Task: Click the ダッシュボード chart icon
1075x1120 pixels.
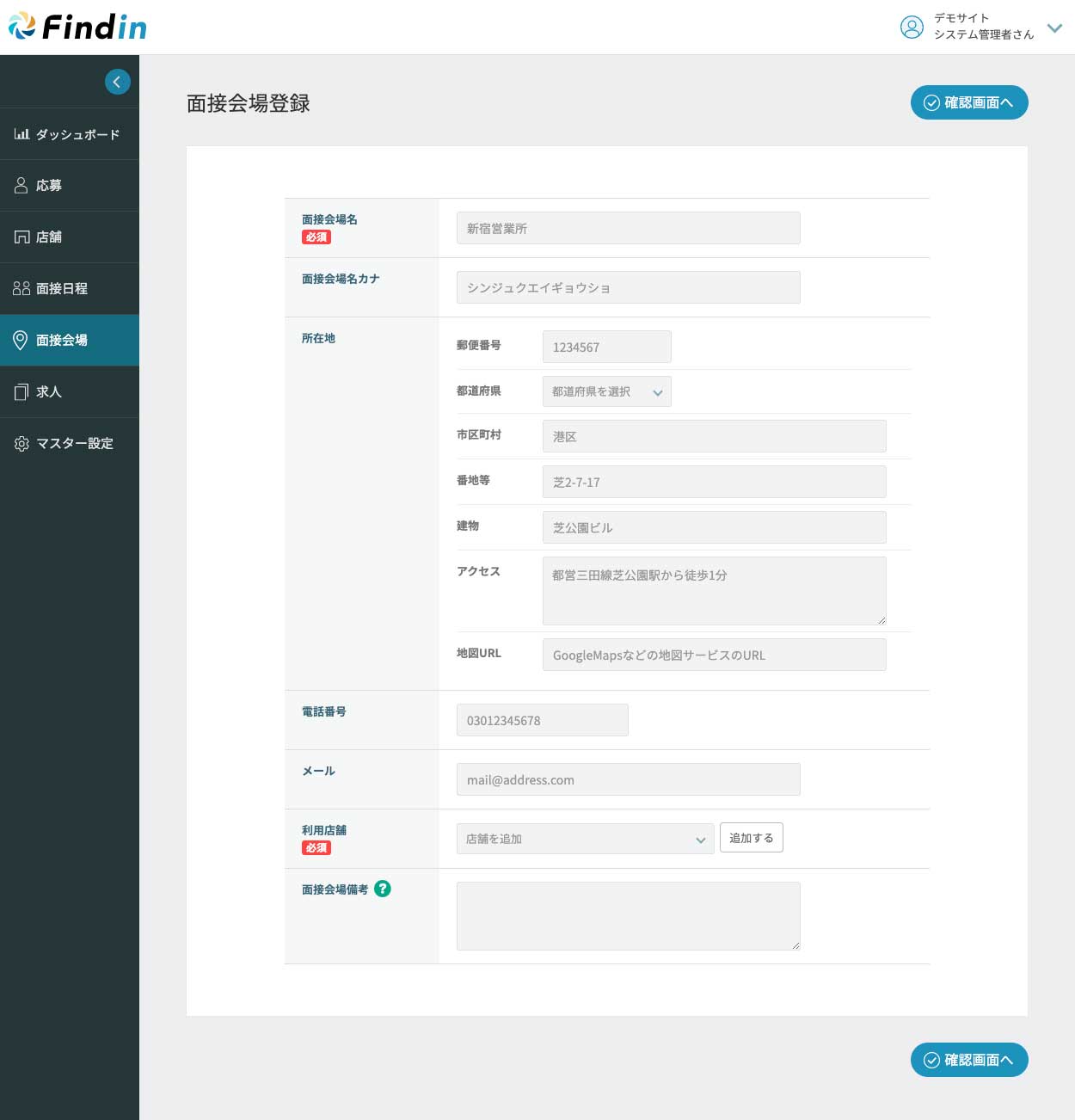Action: point(21,134)
